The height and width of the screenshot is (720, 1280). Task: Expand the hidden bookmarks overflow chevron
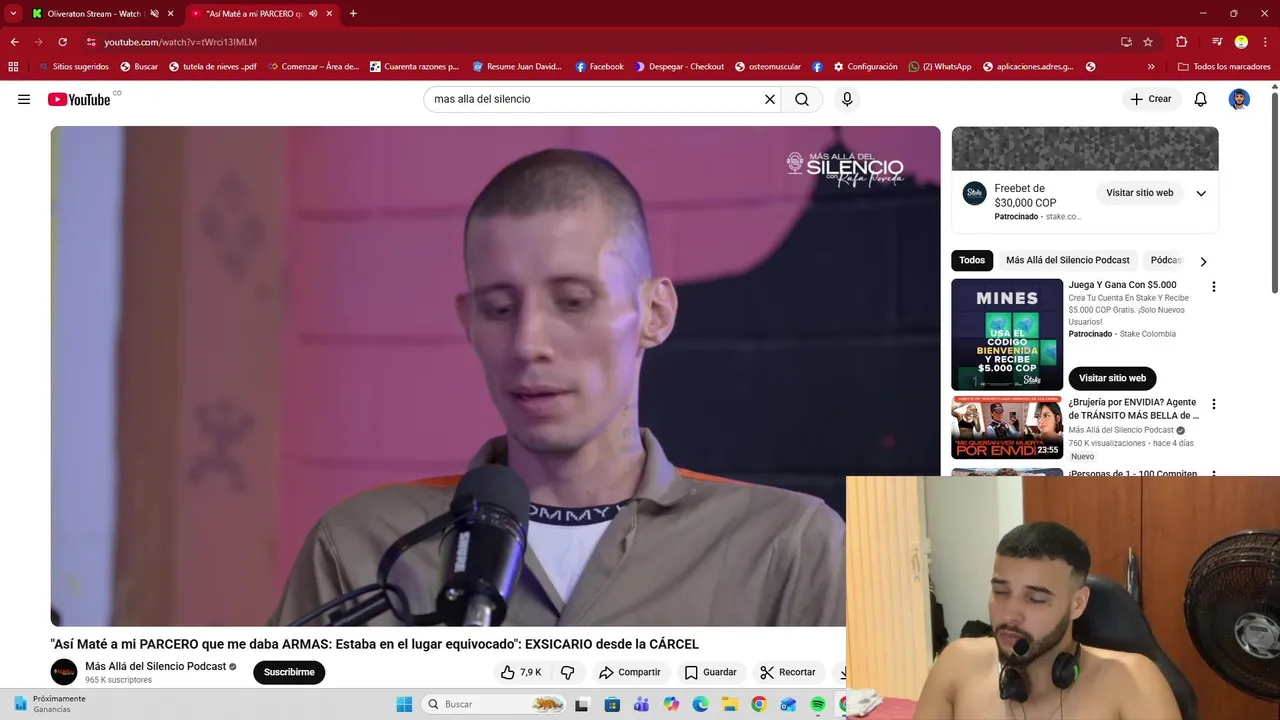(x=1151, y=67)
